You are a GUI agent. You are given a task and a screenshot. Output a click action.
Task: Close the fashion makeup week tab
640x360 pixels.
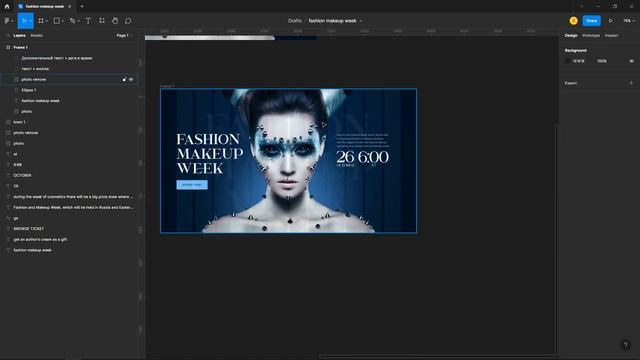pos(69,7)
